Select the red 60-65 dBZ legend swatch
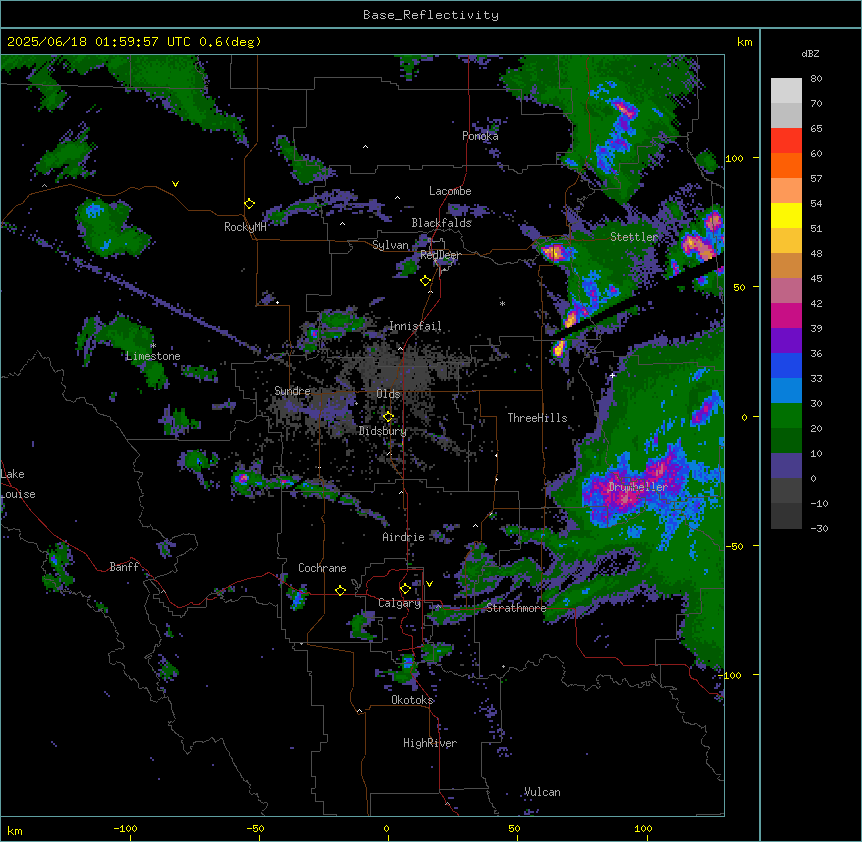This screenshot has width=862, height=842. click(x=786, y=141)
